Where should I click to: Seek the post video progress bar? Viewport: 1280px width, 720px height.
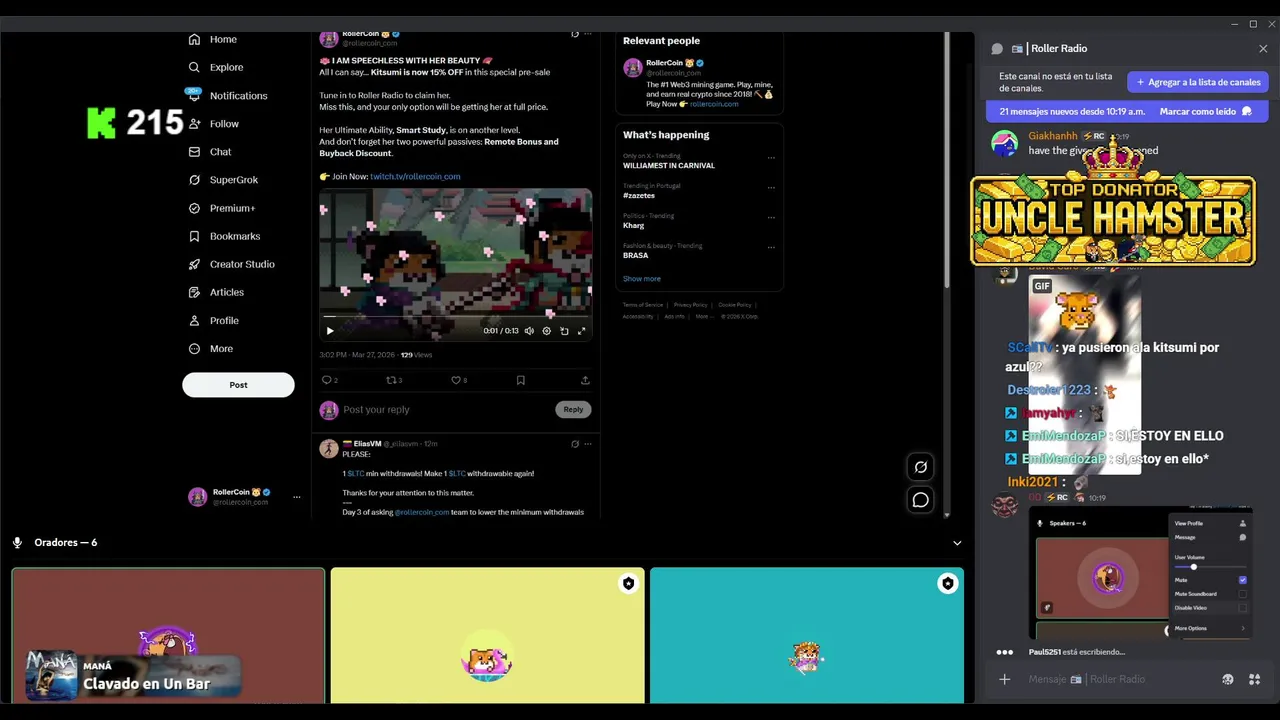point(455,316)
